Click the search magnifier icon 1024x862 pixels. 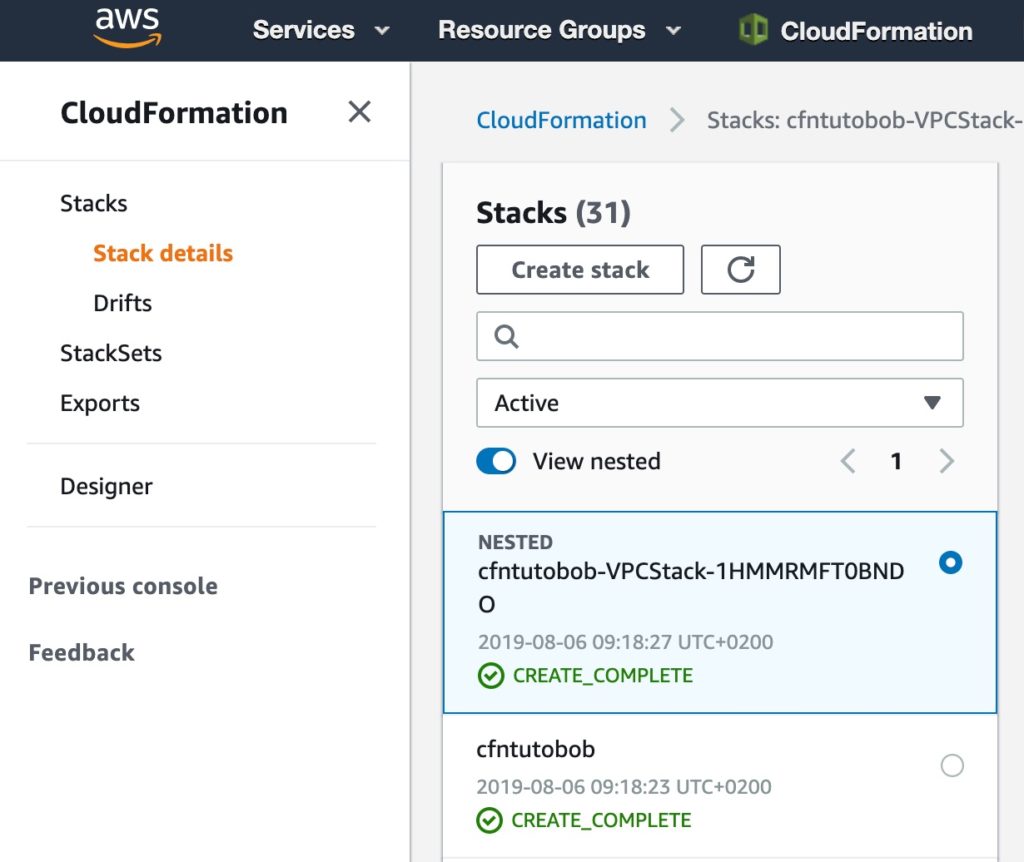506,336
